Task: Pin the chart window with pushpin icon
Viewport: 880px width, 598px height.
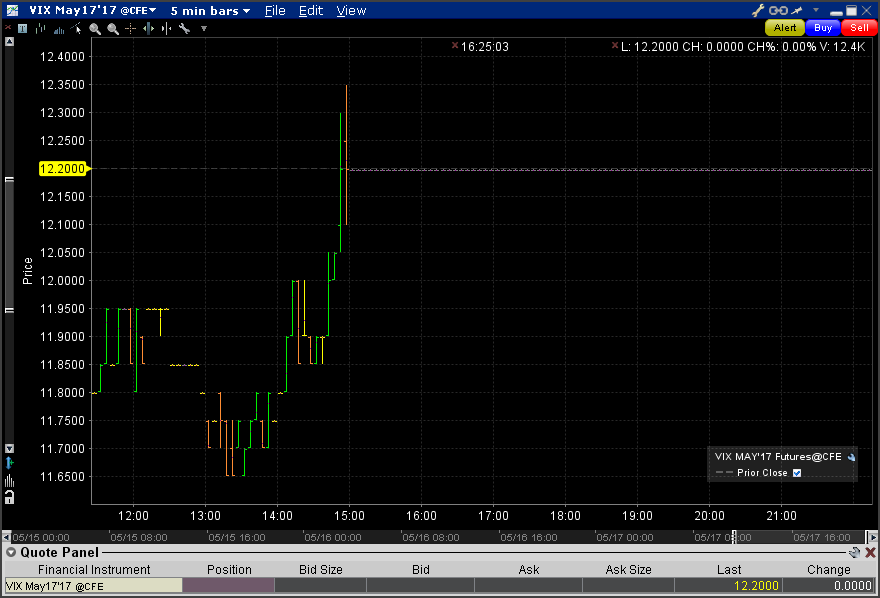Action: 797,10
